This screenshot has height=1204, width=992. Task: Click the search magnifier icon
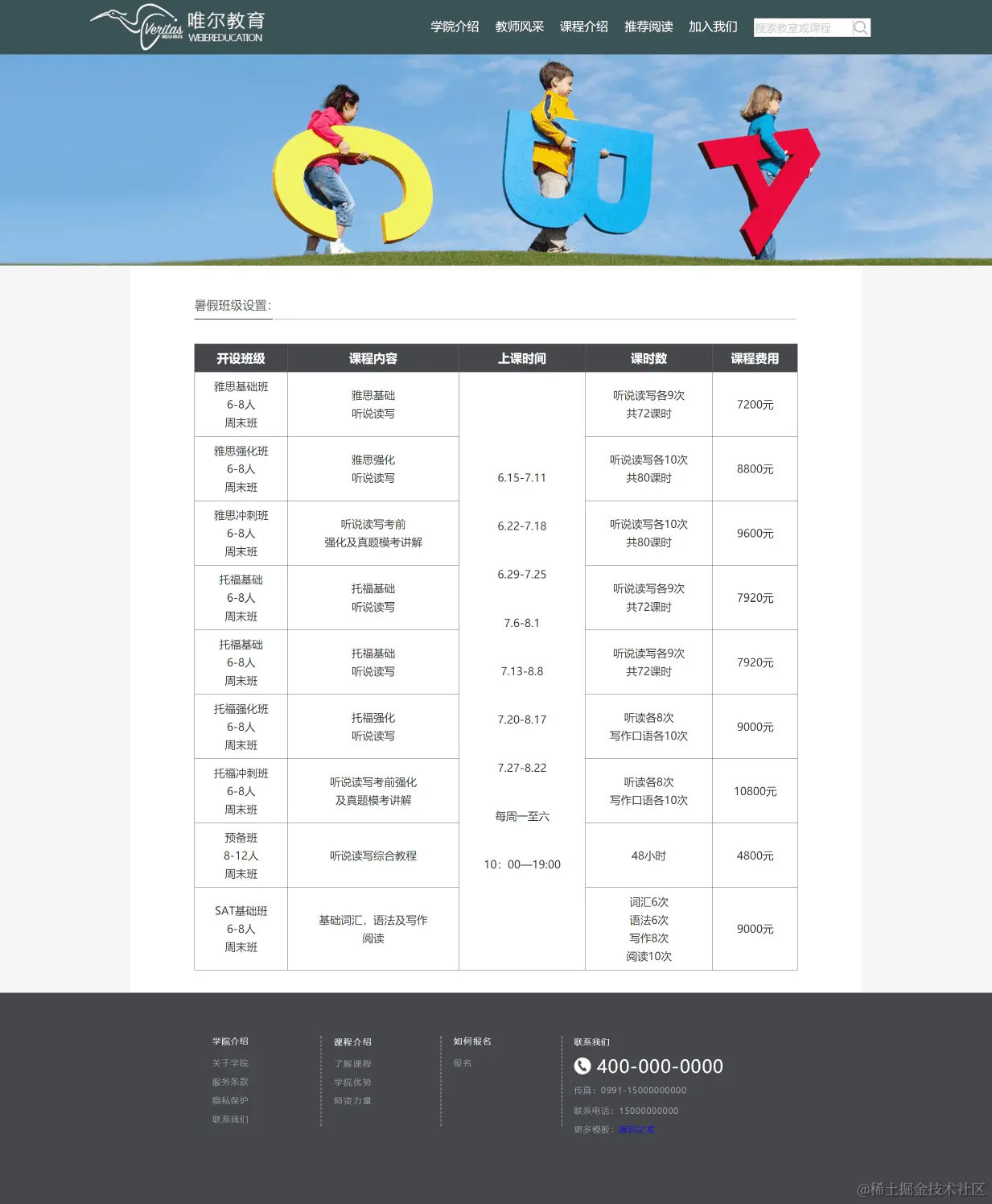[861, 27]
